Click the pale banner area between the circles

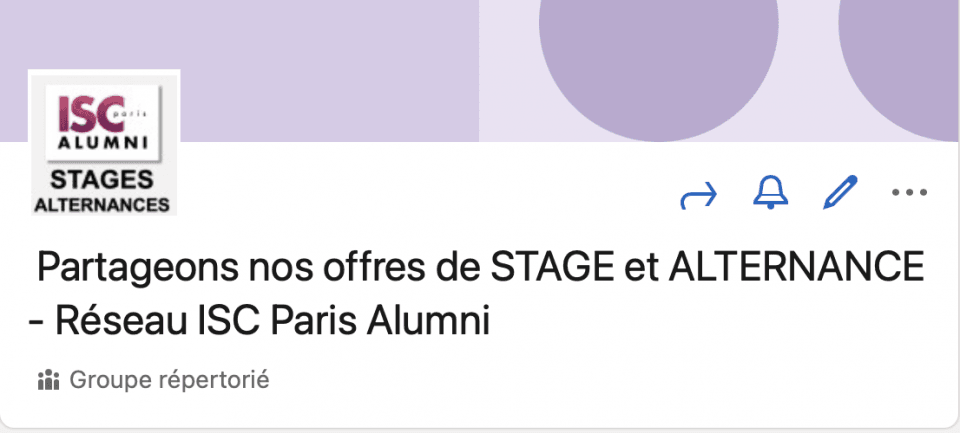(808, 90)
